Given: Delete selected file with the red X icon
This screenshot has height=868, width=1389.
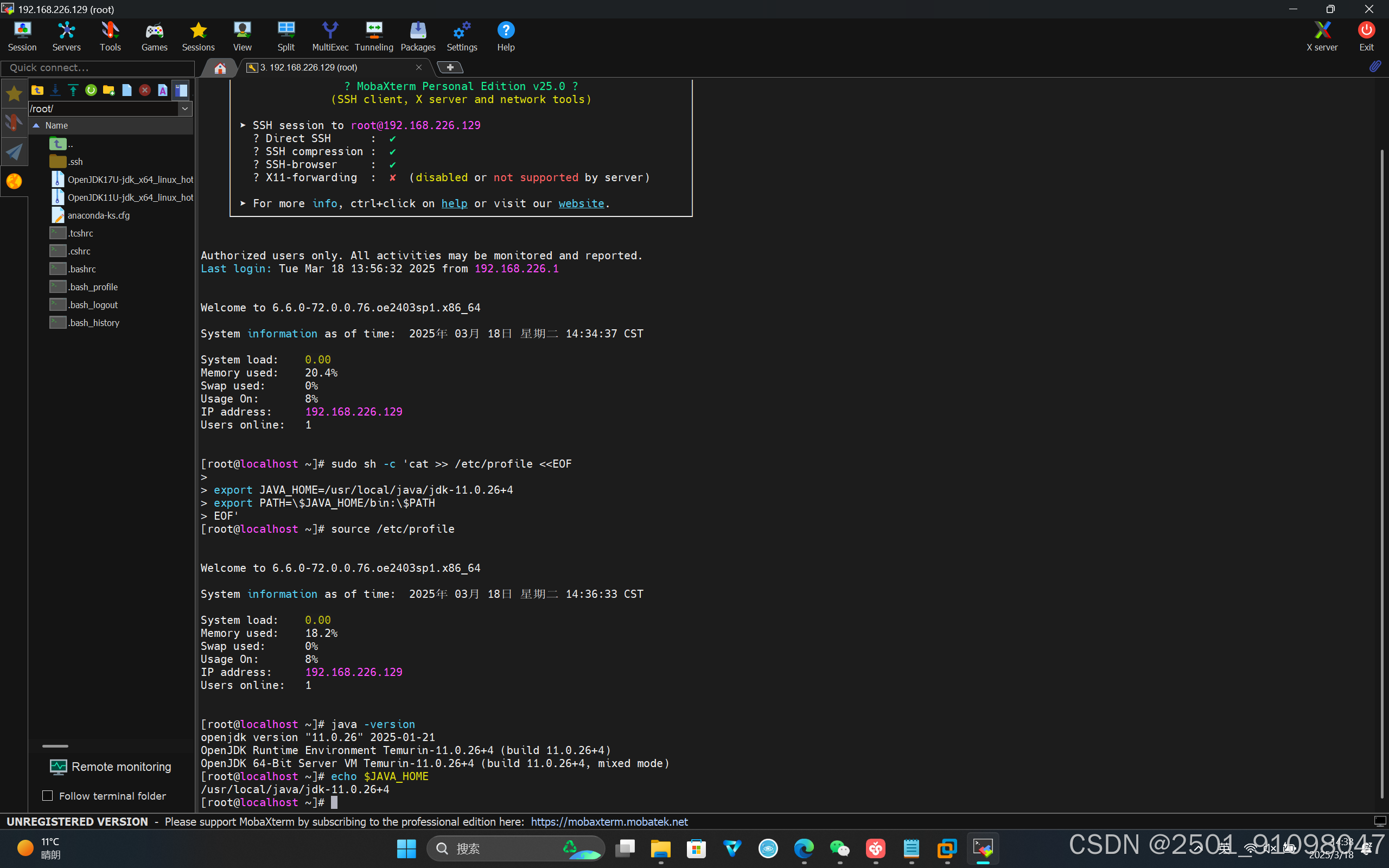Looking at the screenshot, I should click(x=145, y=90).
